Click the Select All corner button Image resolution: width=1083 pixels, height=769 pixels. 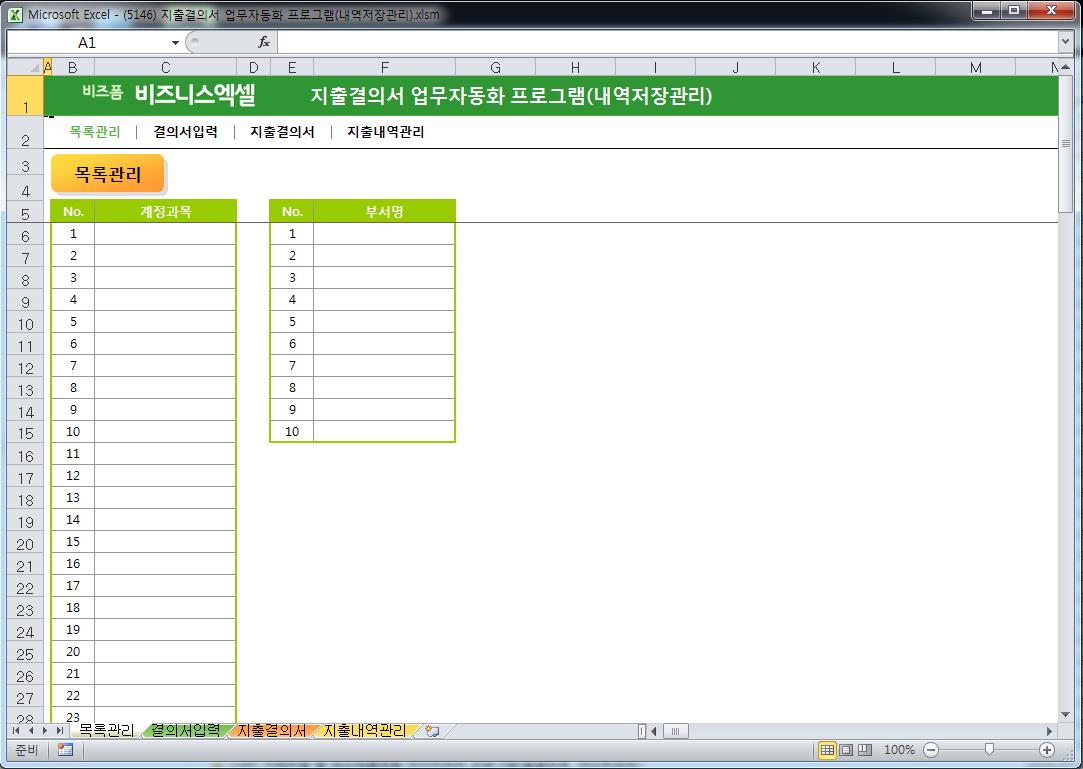pos(26,67)
